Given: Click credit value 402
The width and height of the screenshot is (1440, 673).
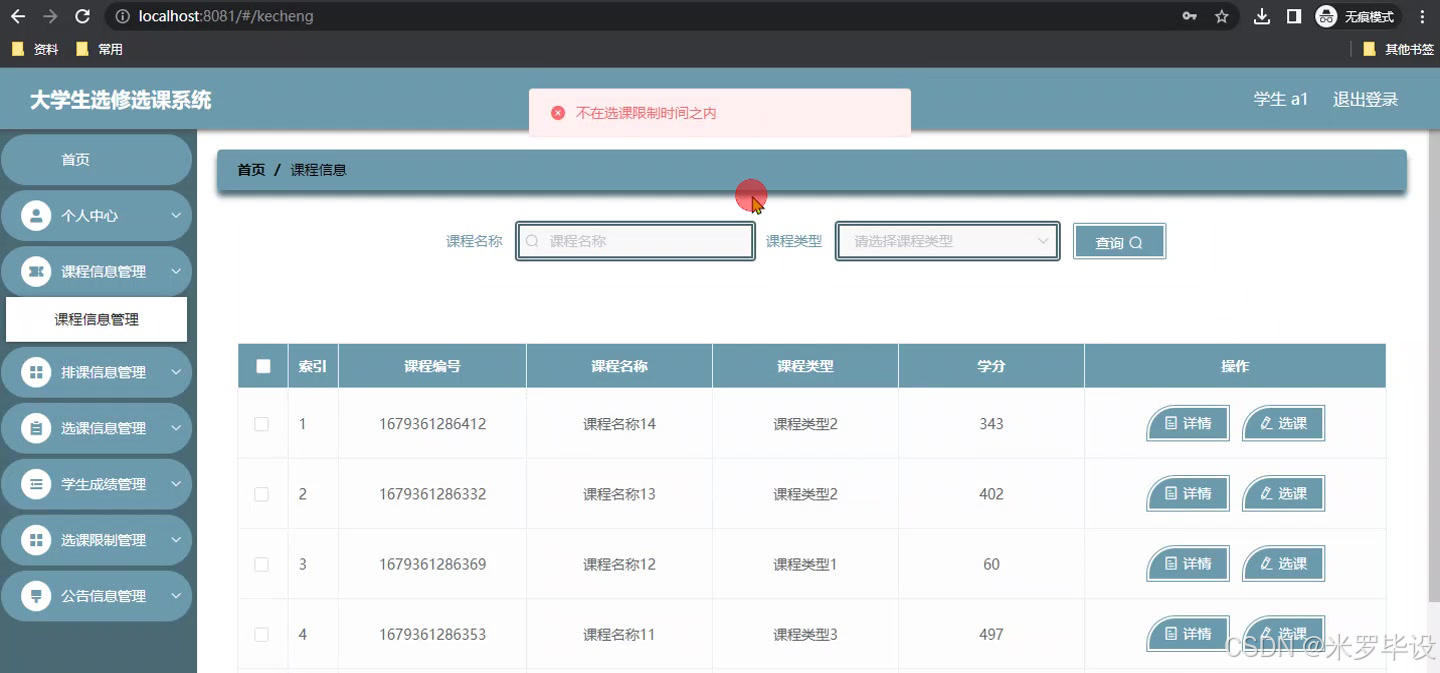Looking at the screenshot, I should 991,494.
